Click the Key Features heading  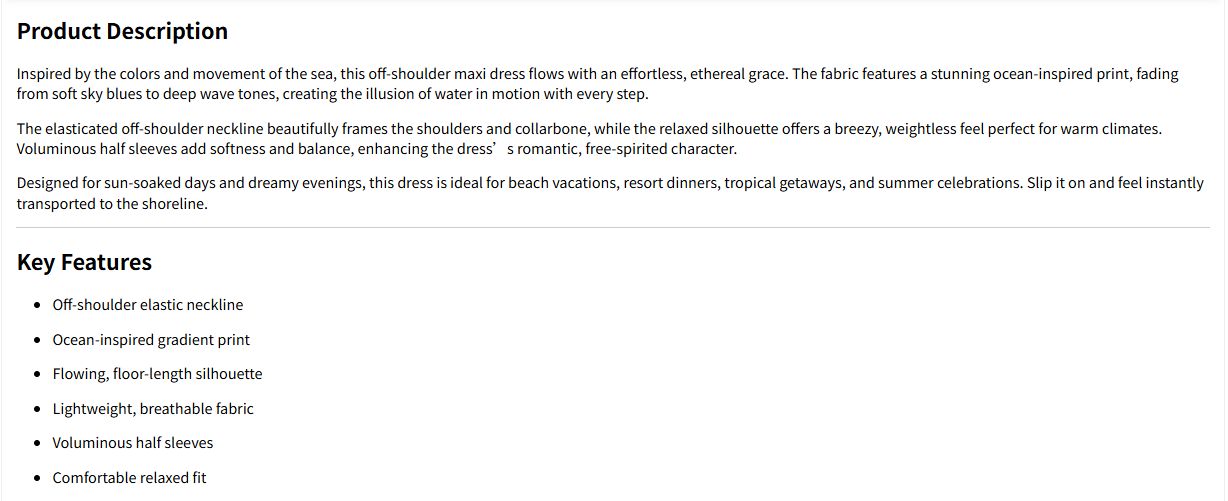coord(84,262)
